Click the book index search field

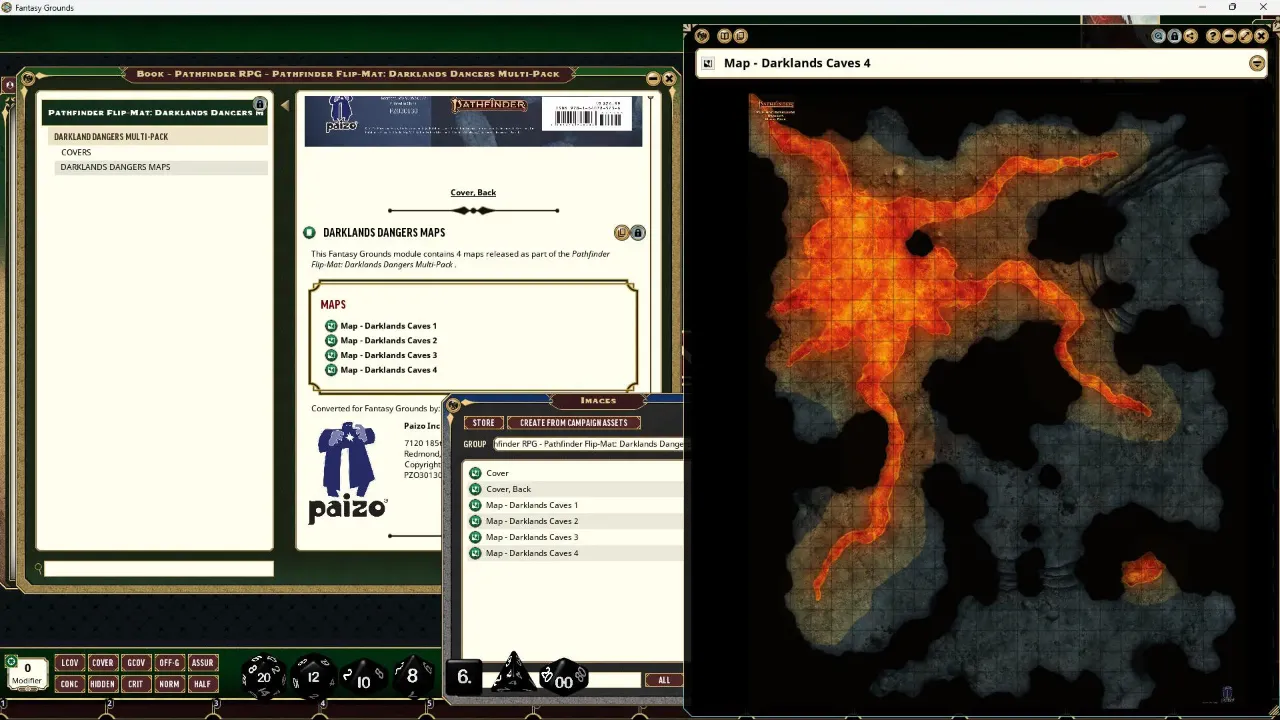point(158,569)
